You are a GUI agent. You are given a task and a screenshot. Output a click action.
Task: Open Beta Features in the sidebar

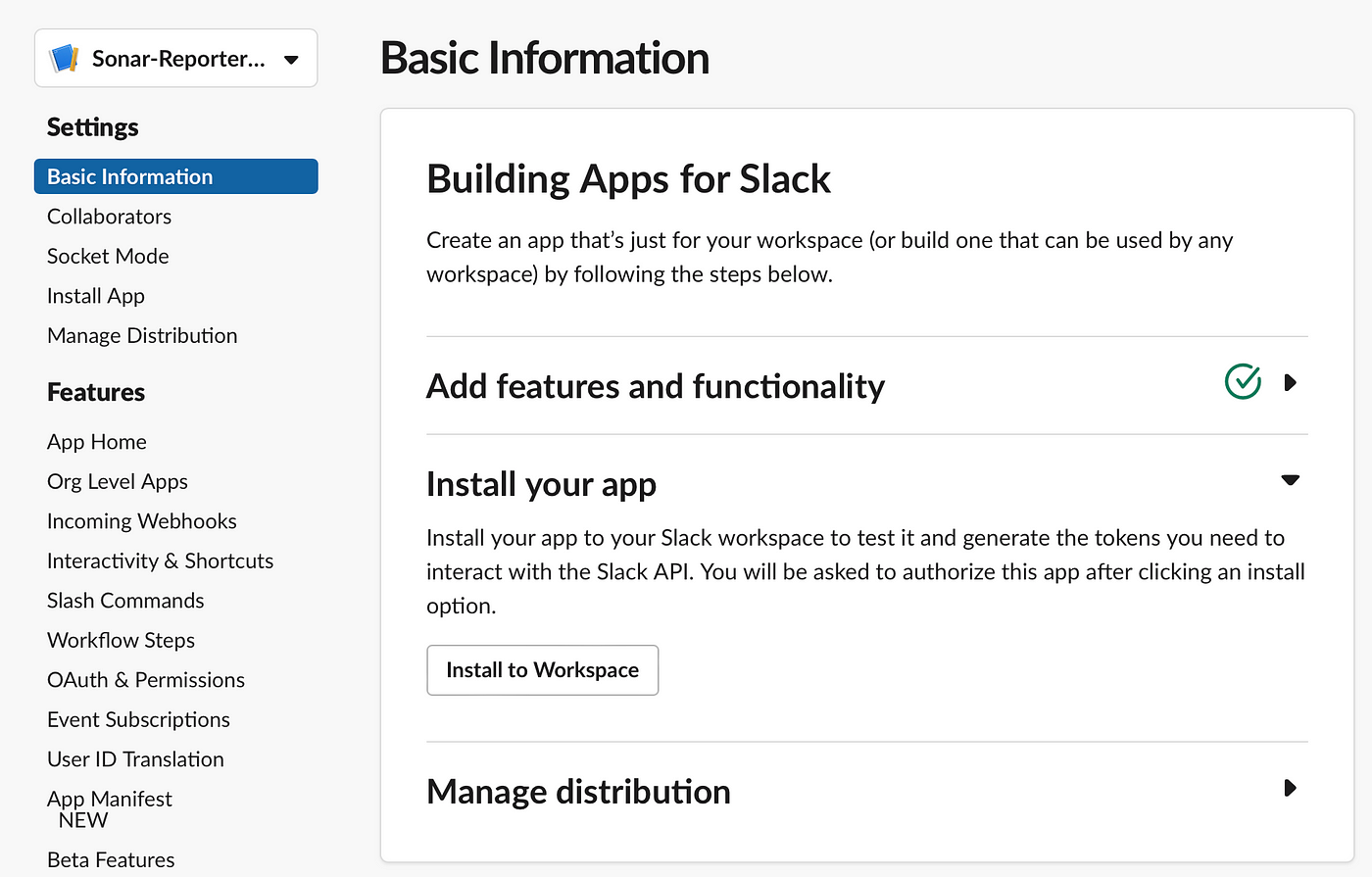[x=111, y=859]
